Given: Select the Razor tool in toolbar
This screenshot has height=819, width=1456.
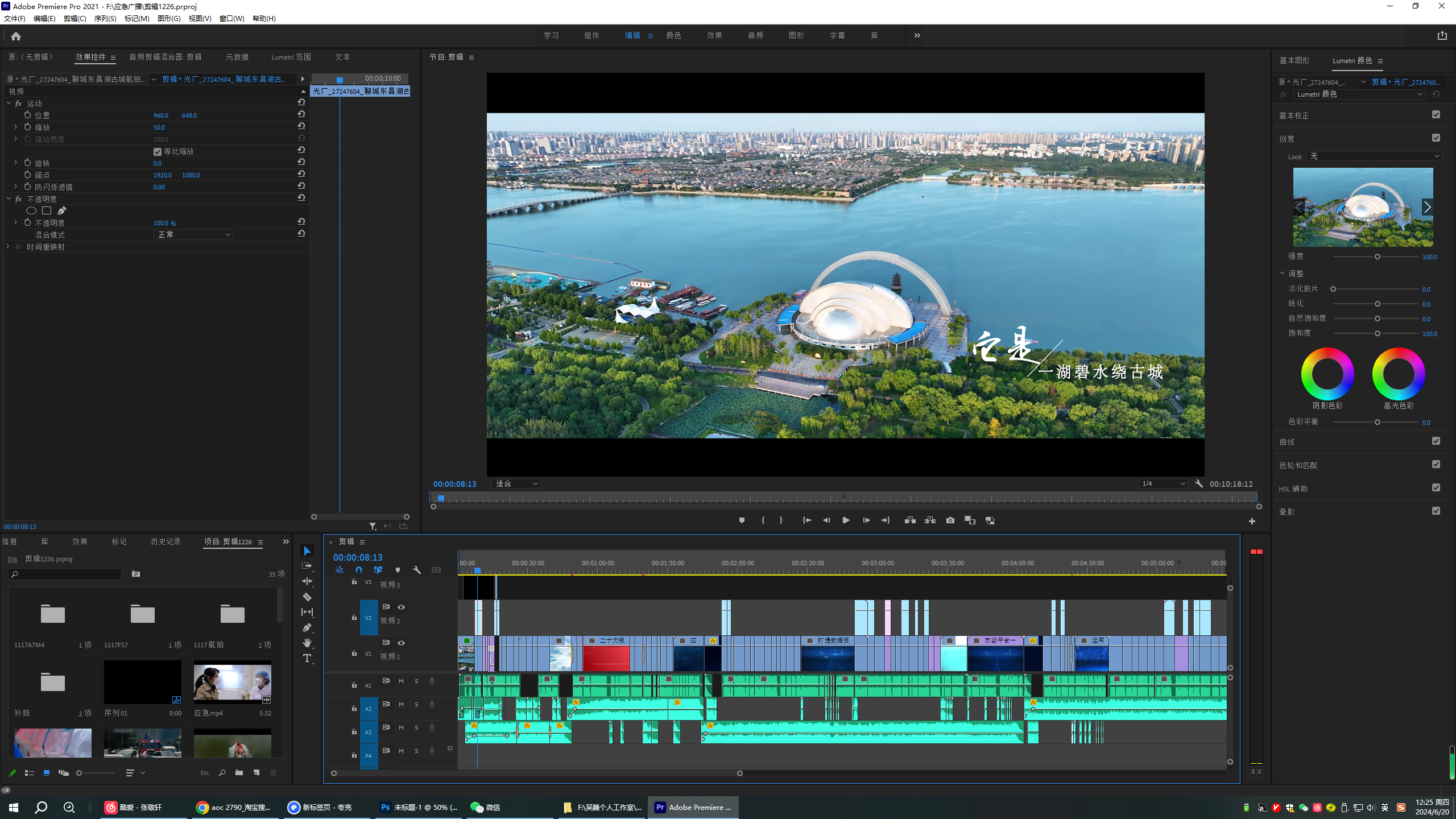Looking at the screenshot, I should (x=307, y=597).
